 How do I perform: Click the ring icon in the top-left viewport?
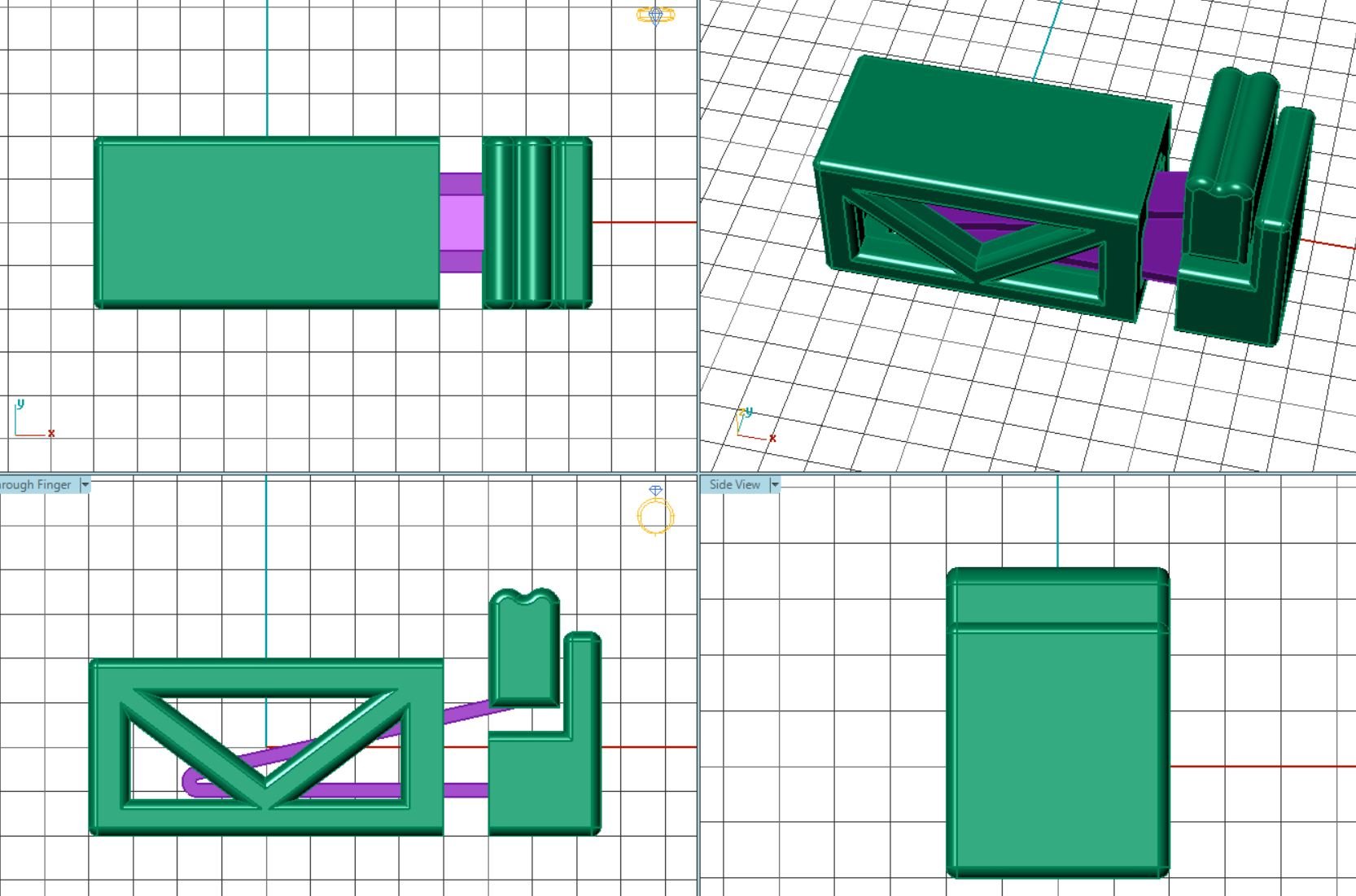tap(654, 15)
